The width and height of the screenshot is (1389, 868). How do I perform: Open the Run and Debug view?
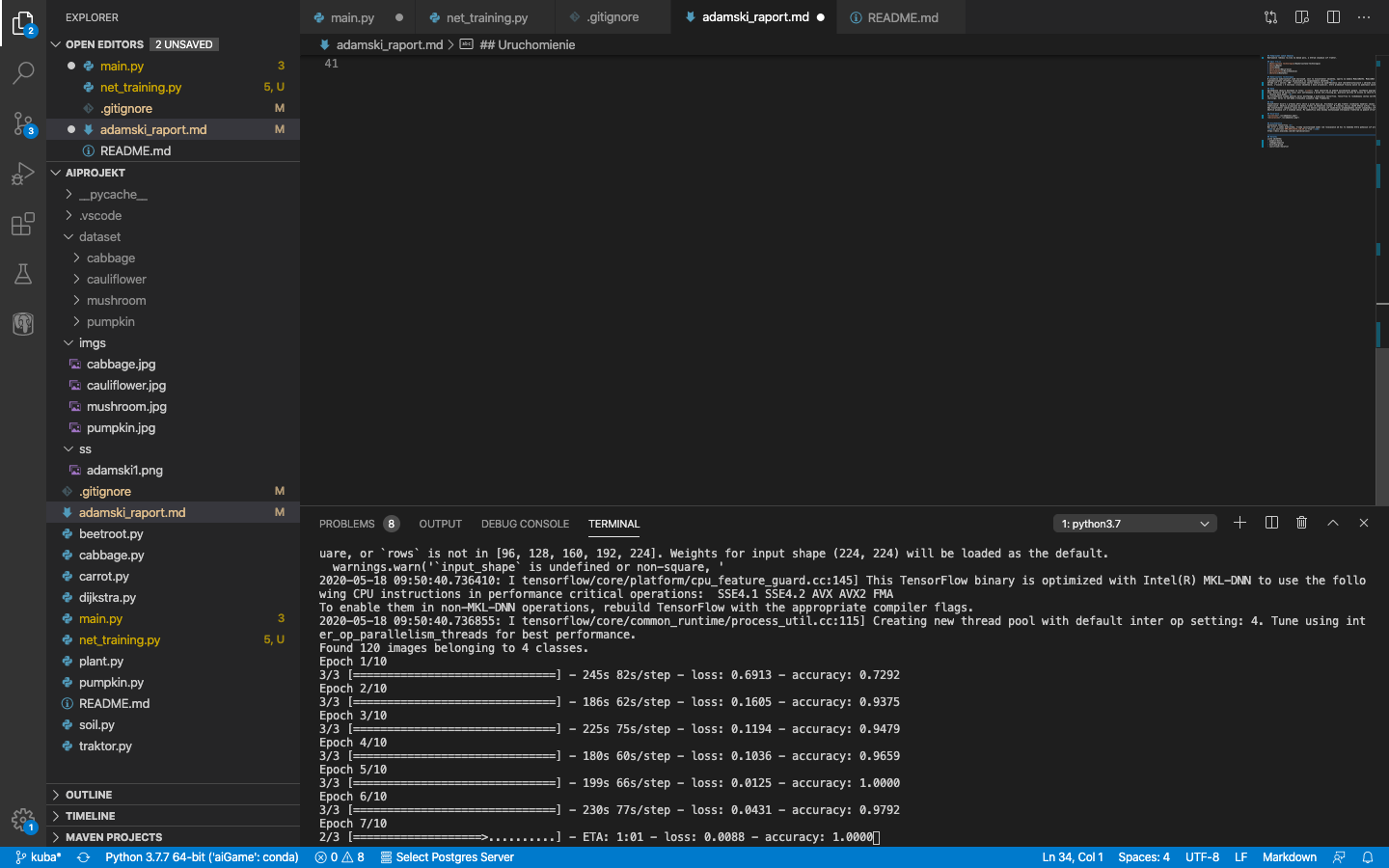pos(23,174)
